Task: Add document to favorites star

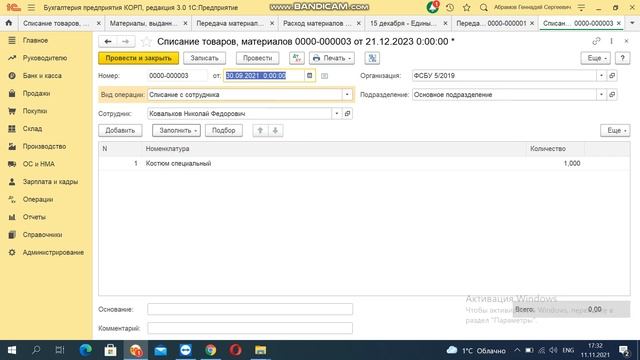Action: click(x=146, y=42)
